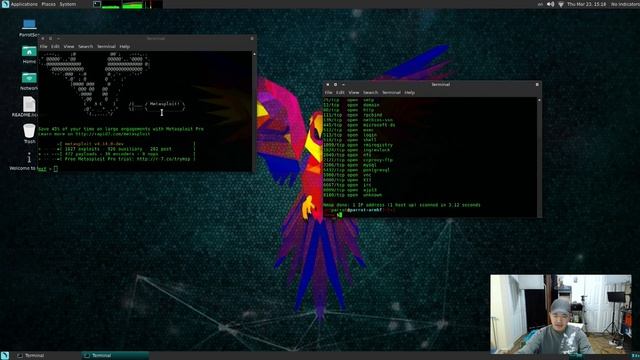This screenshot has height=360, width=640.
Task: Open the Home folder desktop icon
Action: [x=29, y=54]
